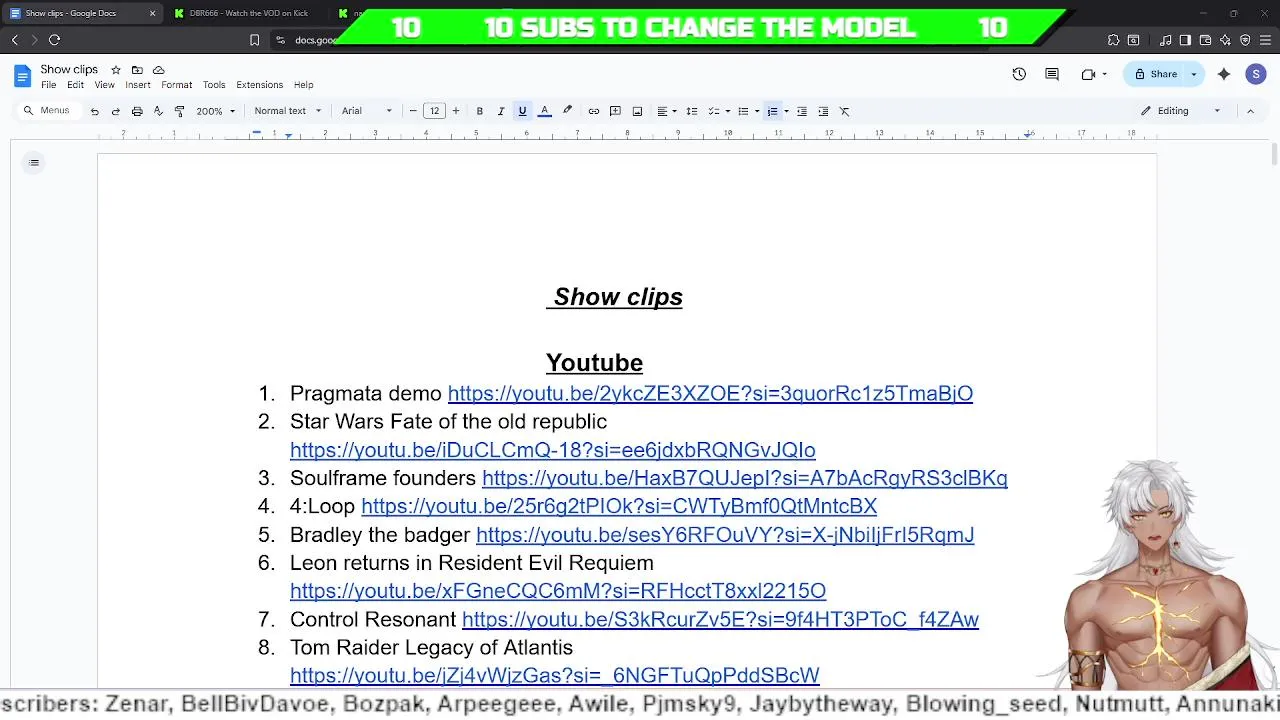The height and width of the screenshot is (720, 1280).
Task: Click the Share button
Action: [x=1156, y=74]
